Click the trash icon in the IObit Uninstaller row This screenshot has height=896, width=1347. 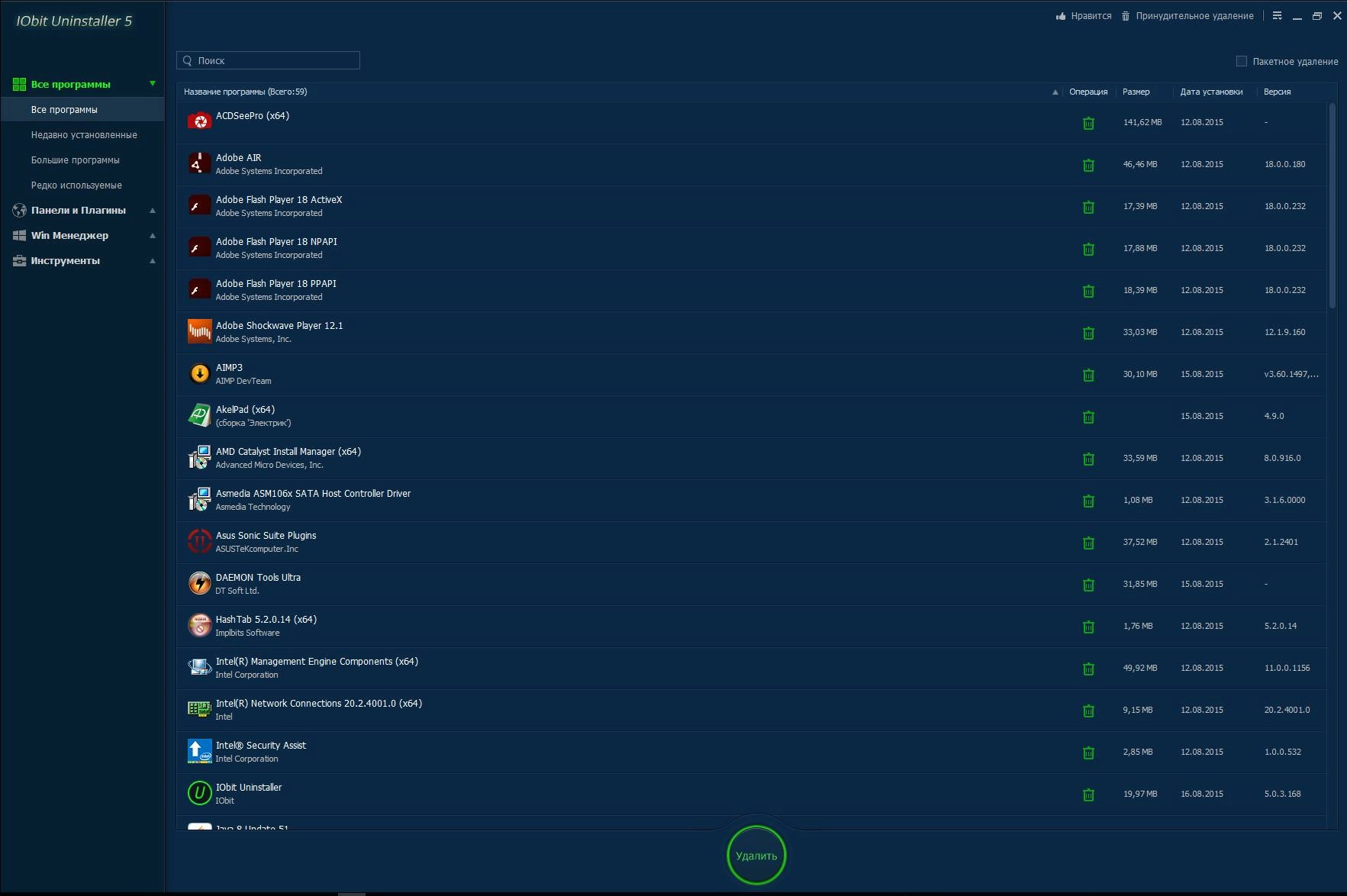point(1088,794)
